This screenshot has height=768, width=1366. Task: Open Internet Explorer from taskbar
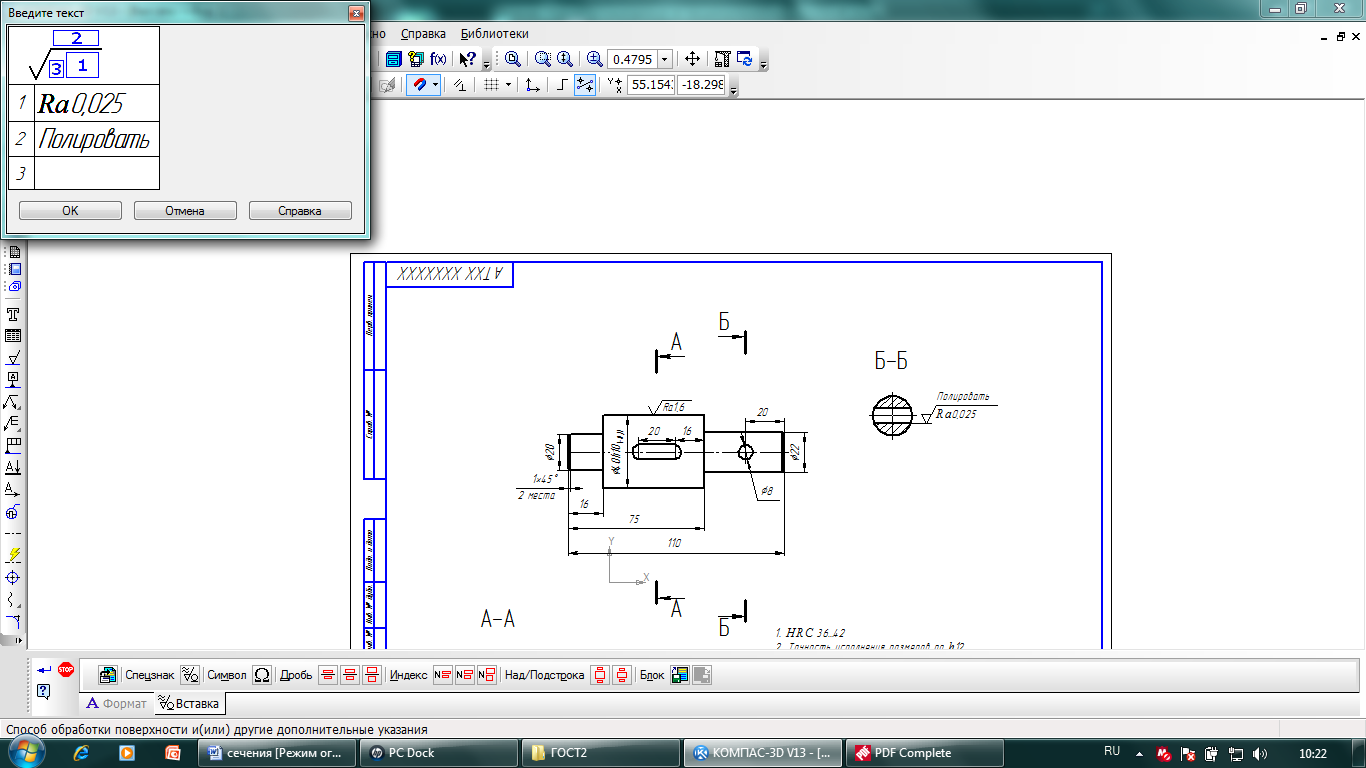point(82,753)
